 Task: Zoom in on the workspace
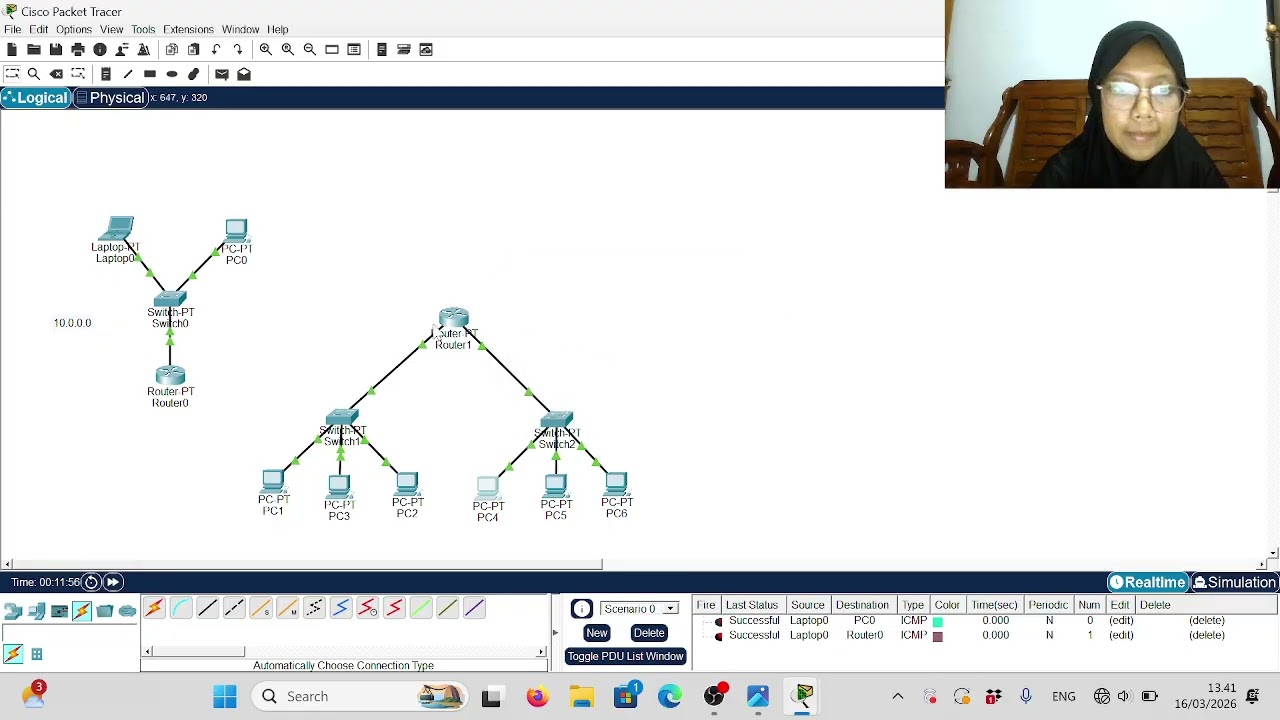[x=266, y=49]
